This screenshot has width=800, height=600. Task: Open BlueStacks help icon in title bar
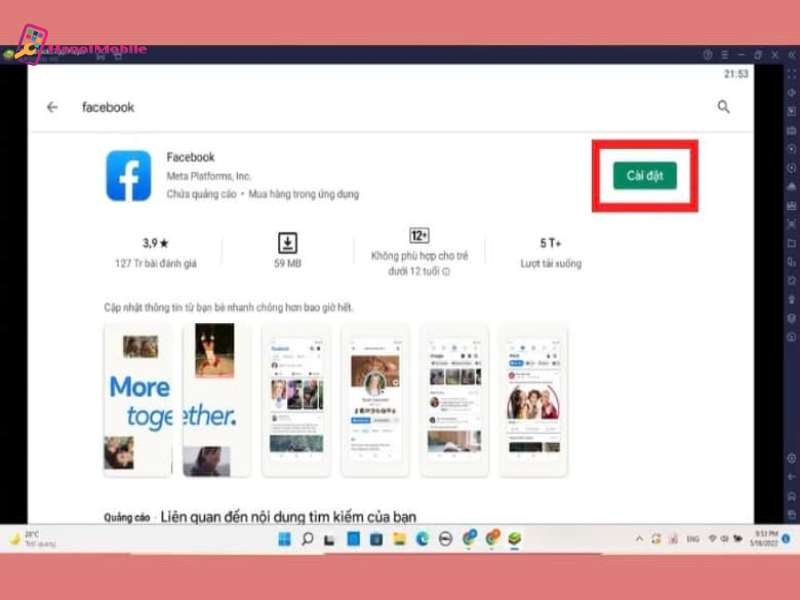(x=707, y=55)
